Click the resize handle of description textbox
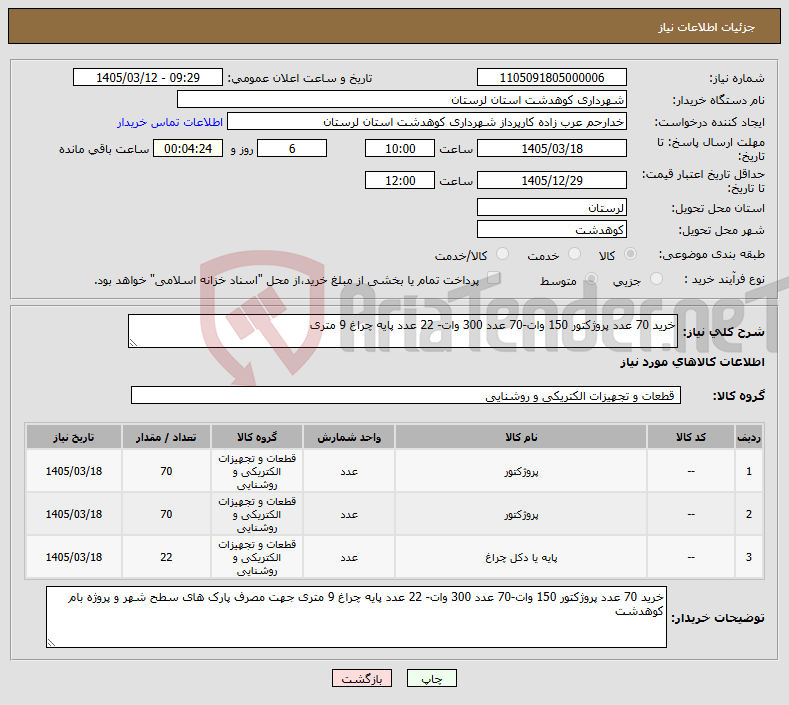Screen dimensions: 789x705 pyautogui.click(x=133, y=343)
